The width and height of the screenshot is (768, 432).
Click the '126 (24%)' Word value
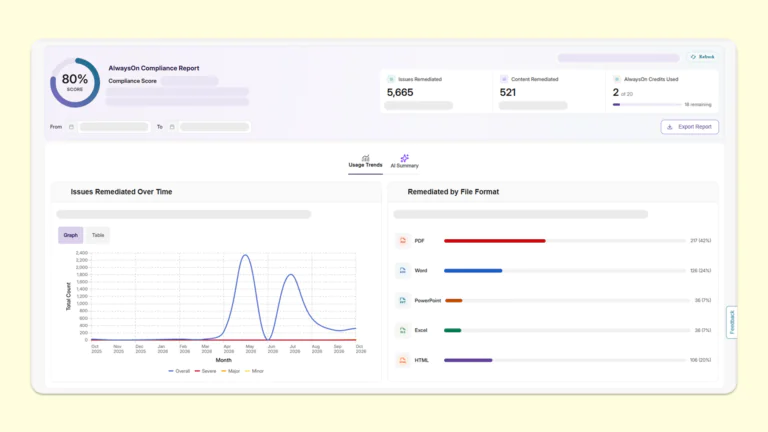coord(700,270)
